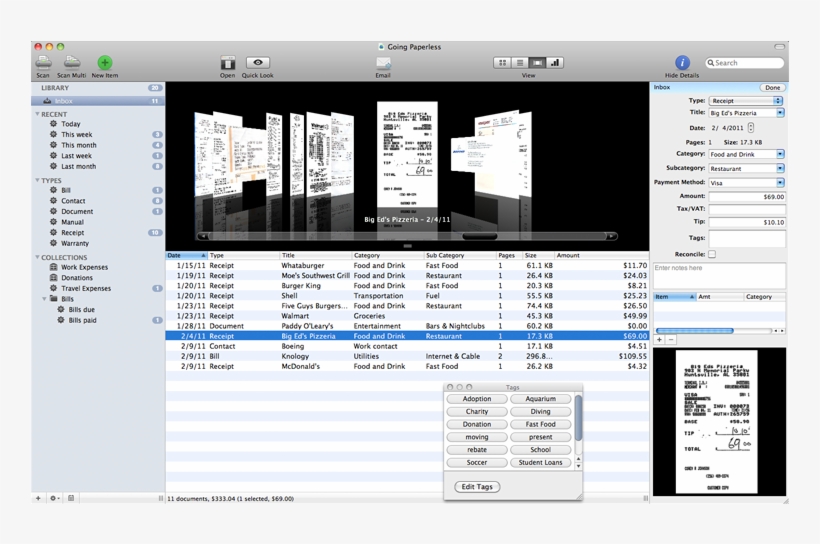Click the Email toolbar icon
This screenshot has width=820, height=544.
point(383,63)
